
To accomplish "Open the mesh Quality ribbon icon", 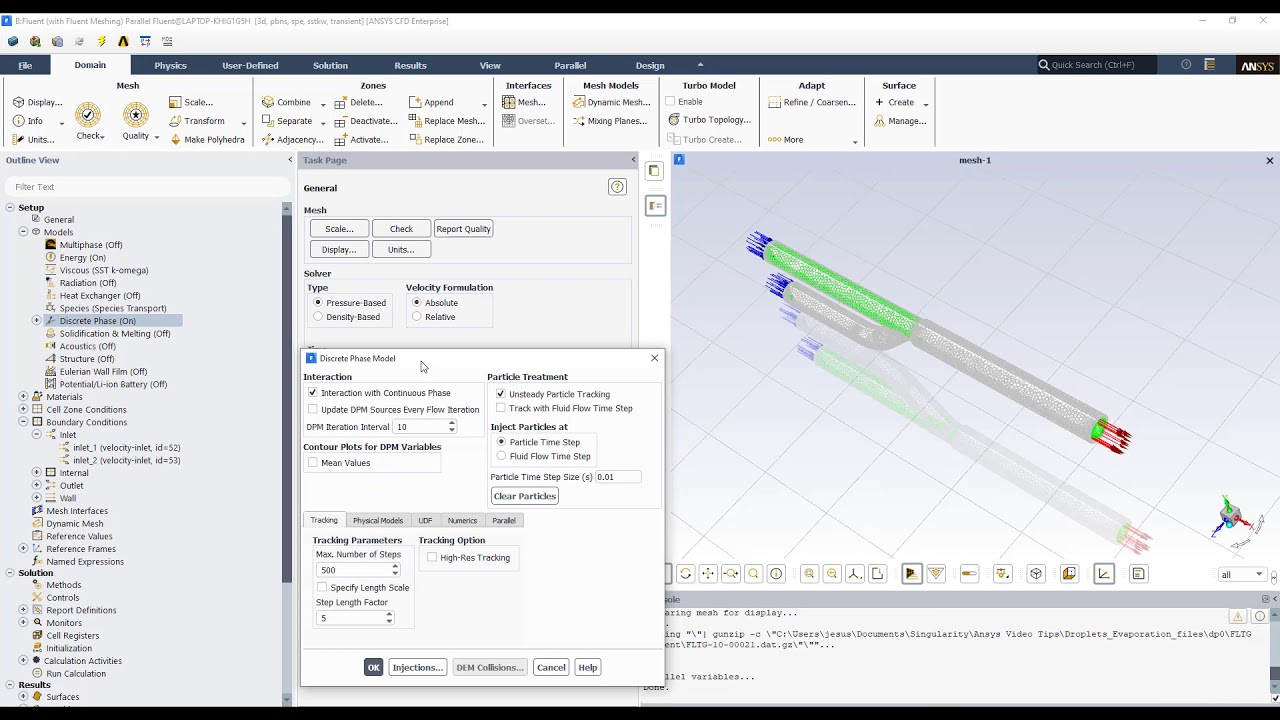I will pos(136,115).
